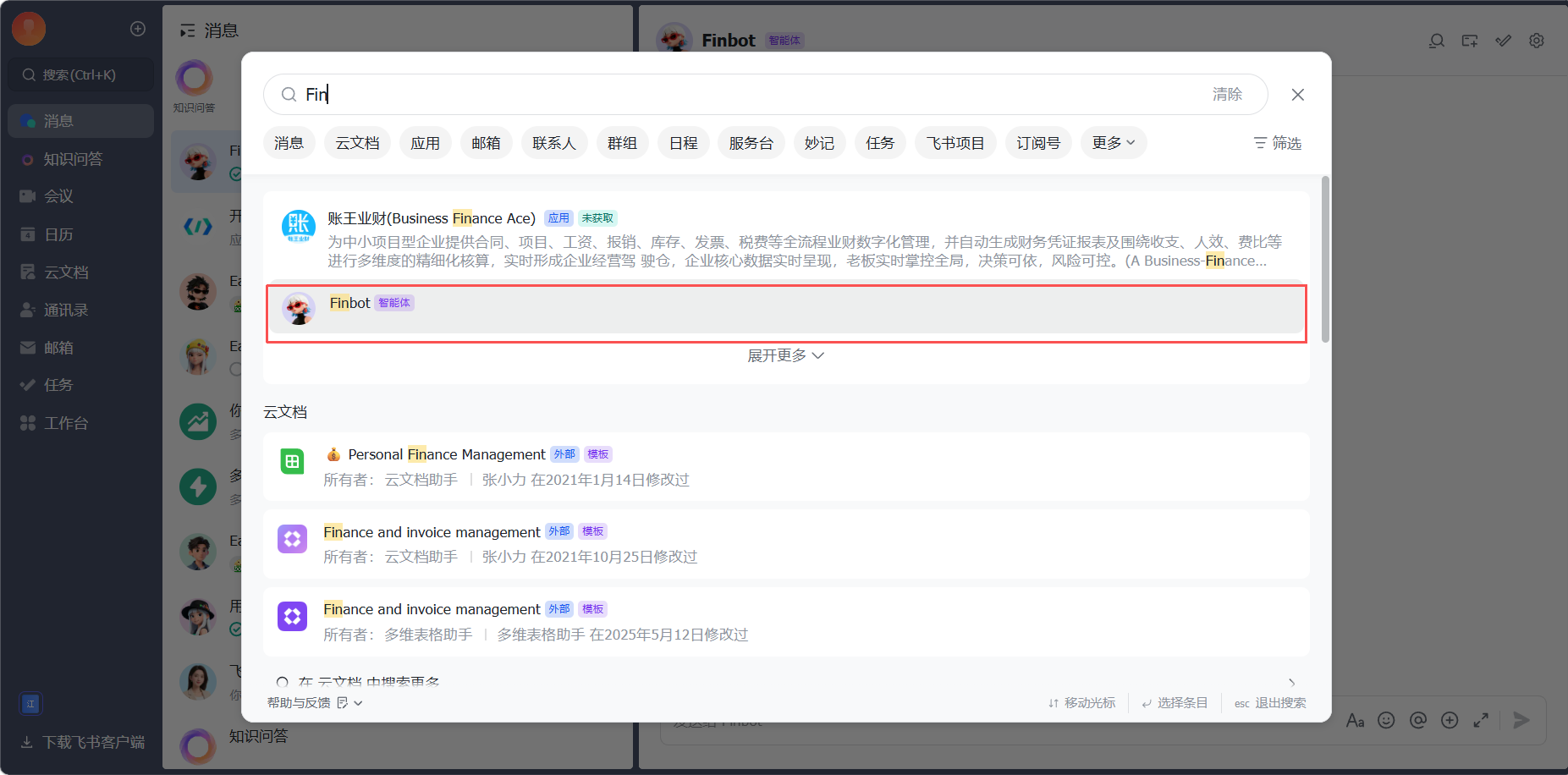
Task: Expand more results with 展开更多
Action: (785, 355)
